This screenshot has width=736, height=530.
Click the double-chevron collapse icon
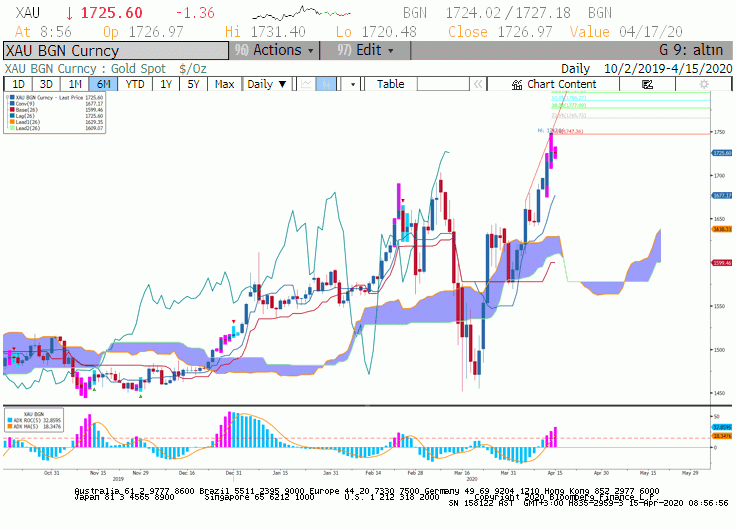(x=478, y=84)
